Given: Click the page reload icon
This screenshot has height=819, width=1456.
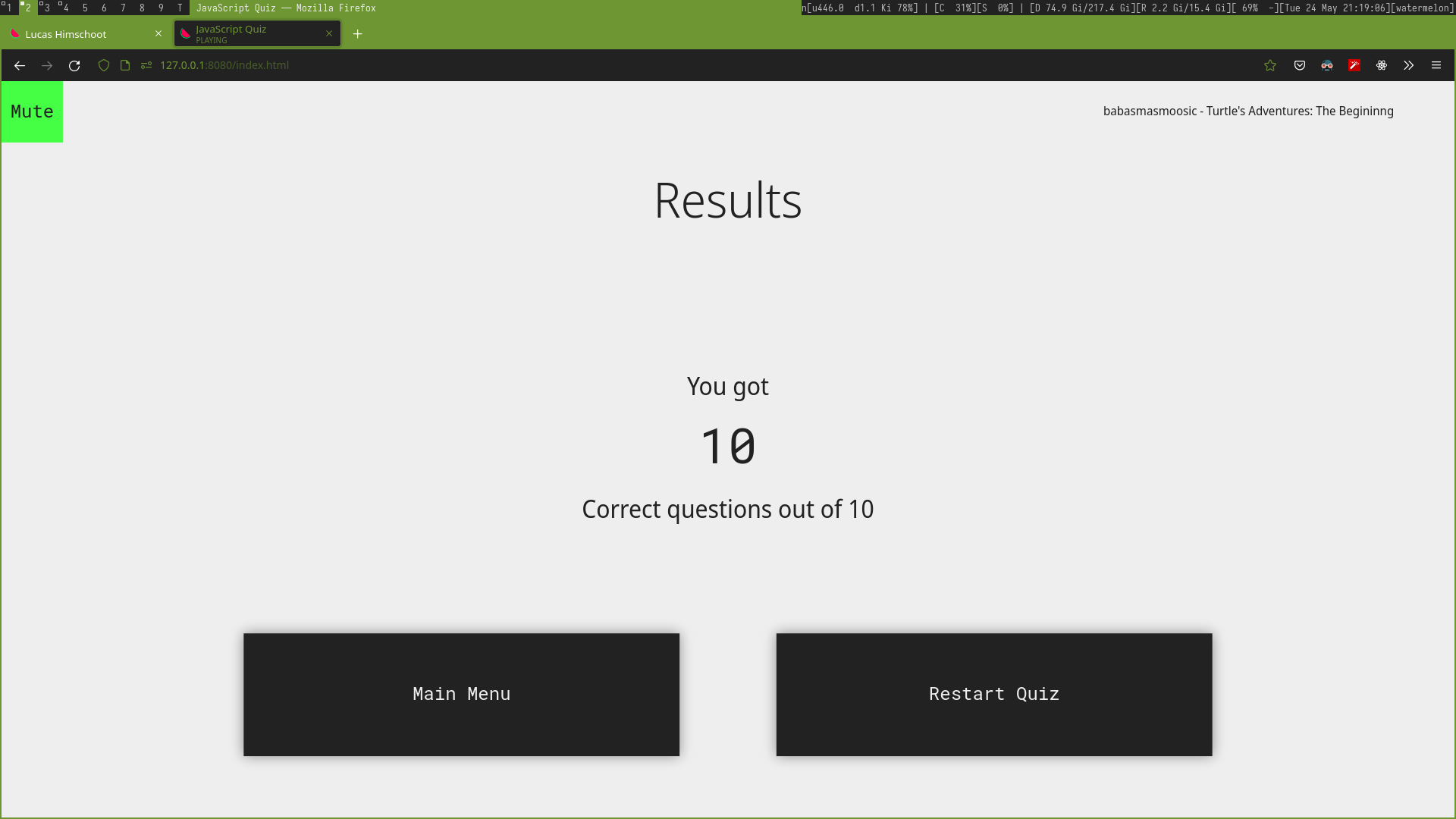Looking at the screenshot, I should 74,65.
